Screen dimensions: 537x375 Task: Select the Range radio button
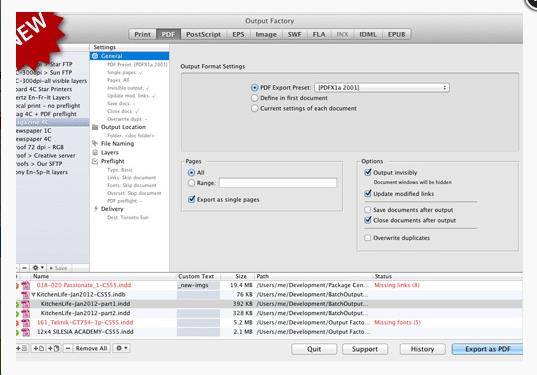[191, 183]
